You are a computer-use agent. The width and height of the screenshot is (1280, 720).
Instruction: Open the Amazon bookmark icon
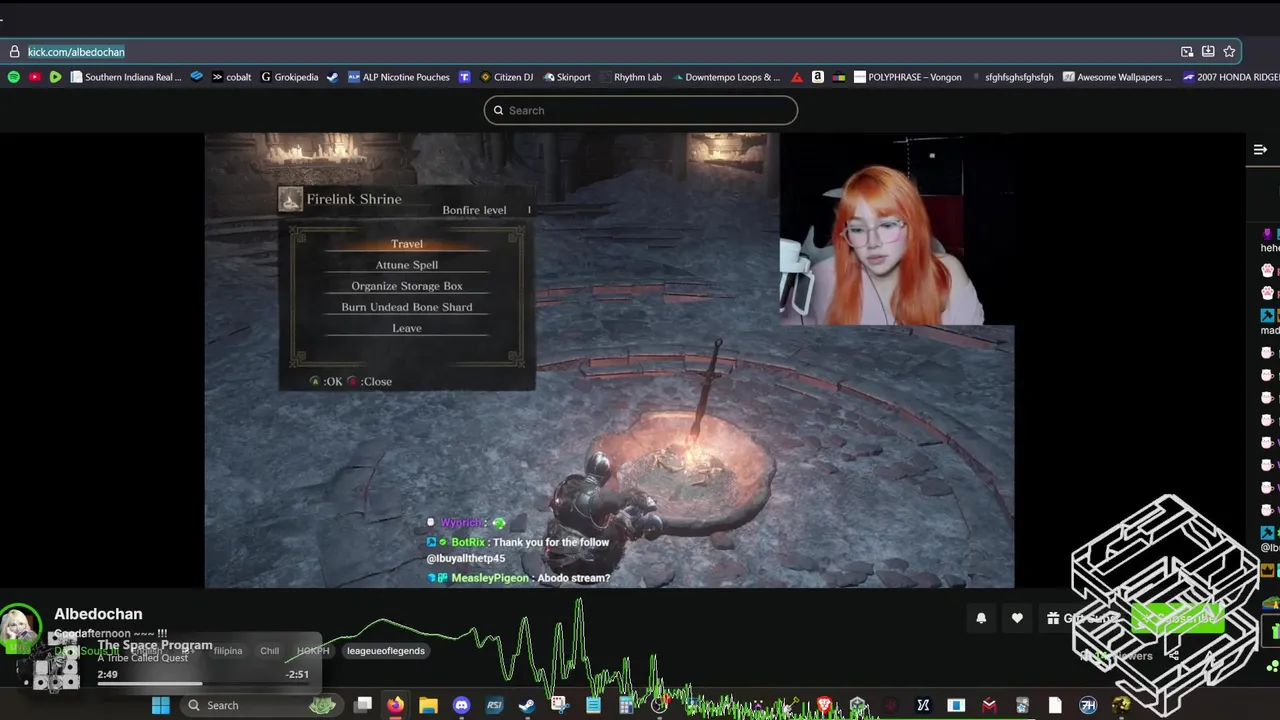tap(817, 77)
